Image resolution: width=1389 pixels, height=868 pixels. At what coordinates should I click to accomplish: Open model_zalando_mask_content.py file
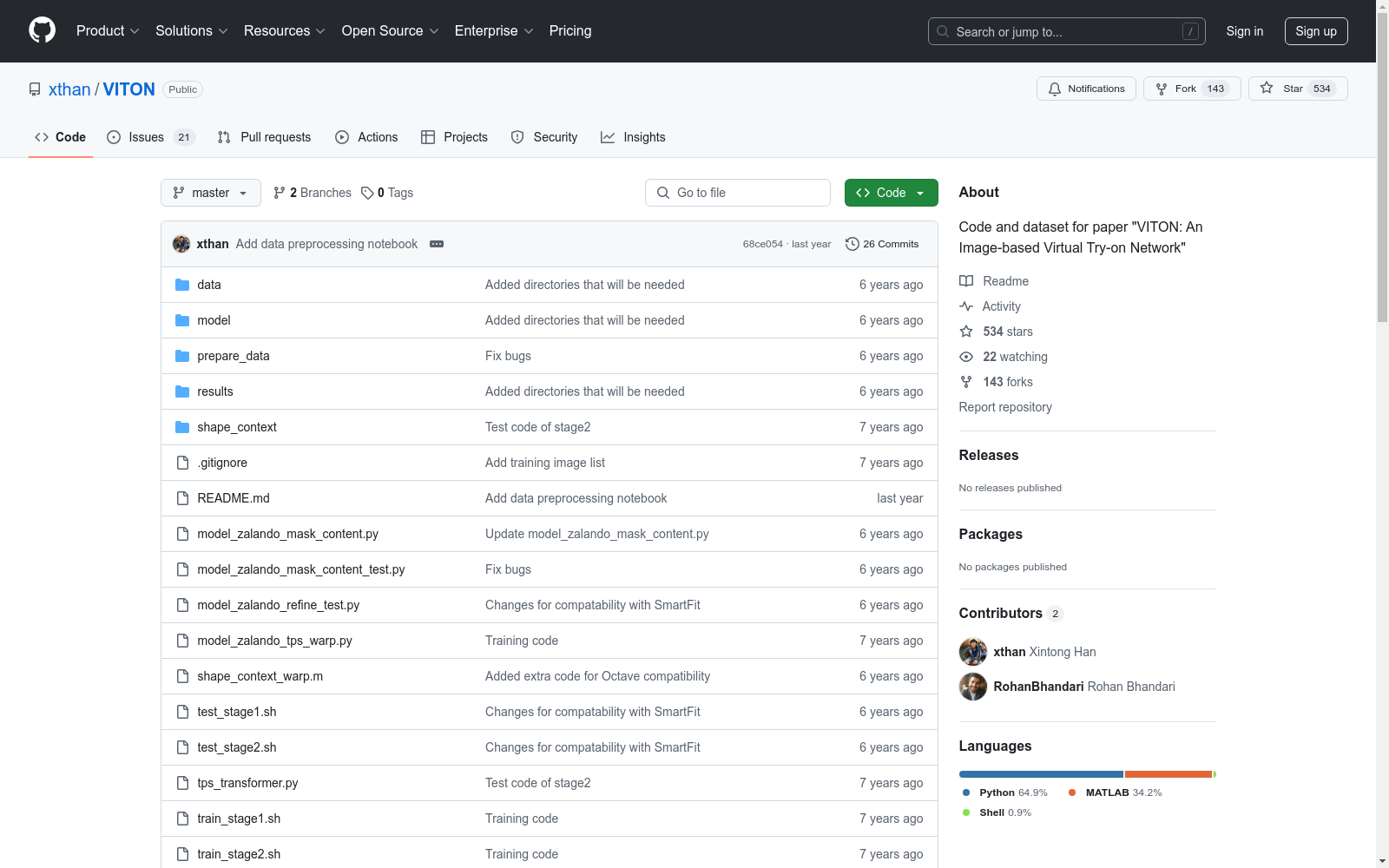coord(288,534)
